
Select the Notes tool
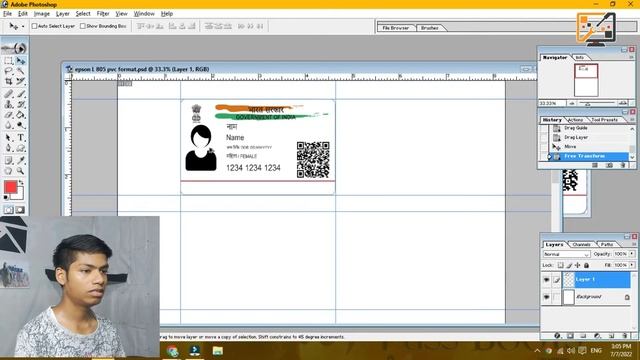8,161
